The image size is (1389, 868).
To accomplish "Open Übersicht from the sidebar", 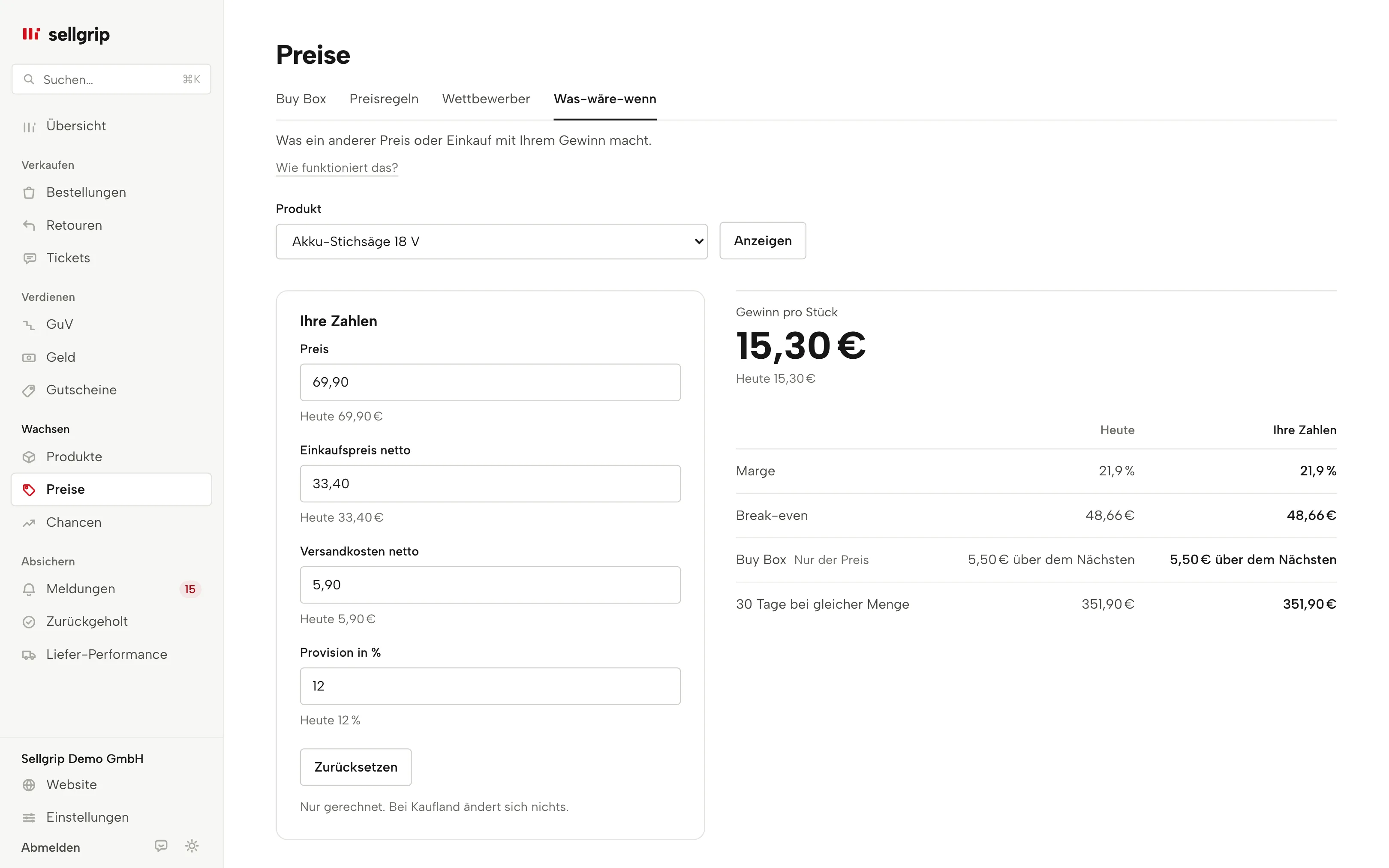I will 111,126.
